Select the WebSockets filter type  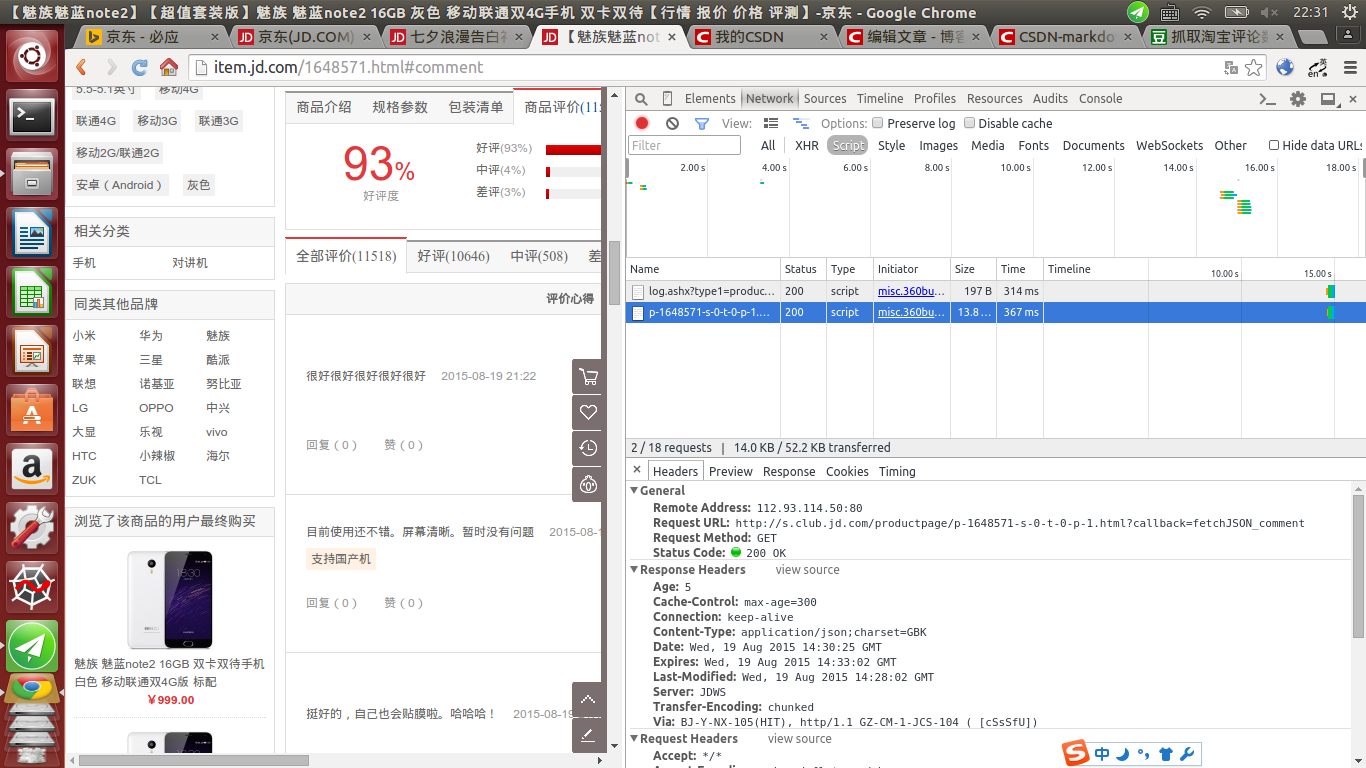click(1169, 146)
